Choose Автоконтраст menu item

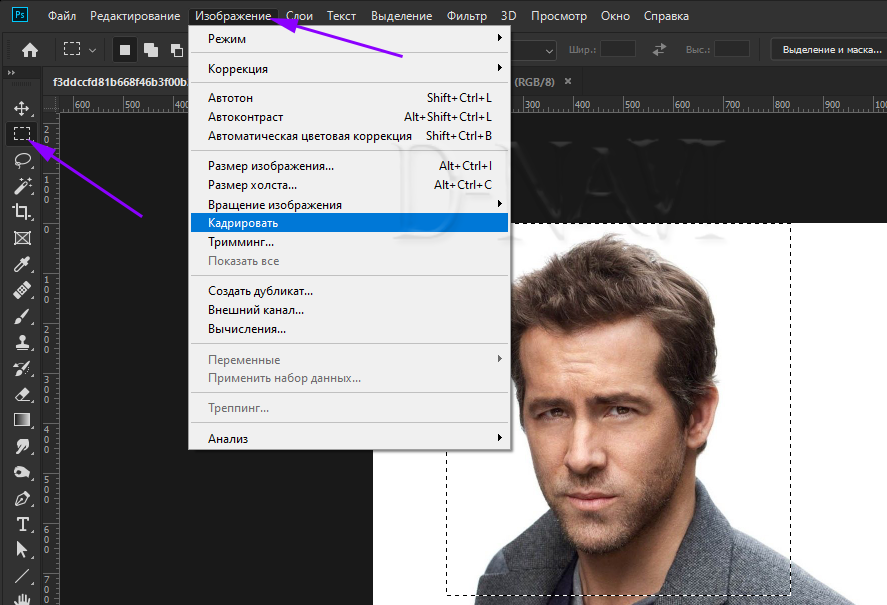pos(350,117)
